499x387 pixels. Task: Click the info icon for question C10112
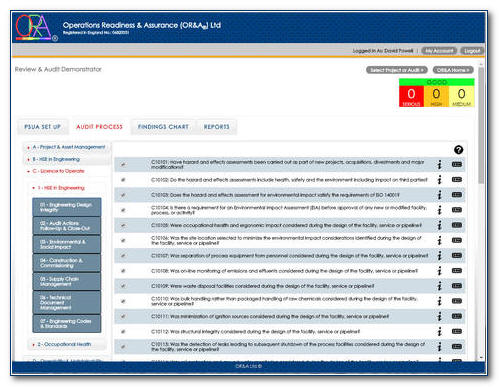point(439,331)
